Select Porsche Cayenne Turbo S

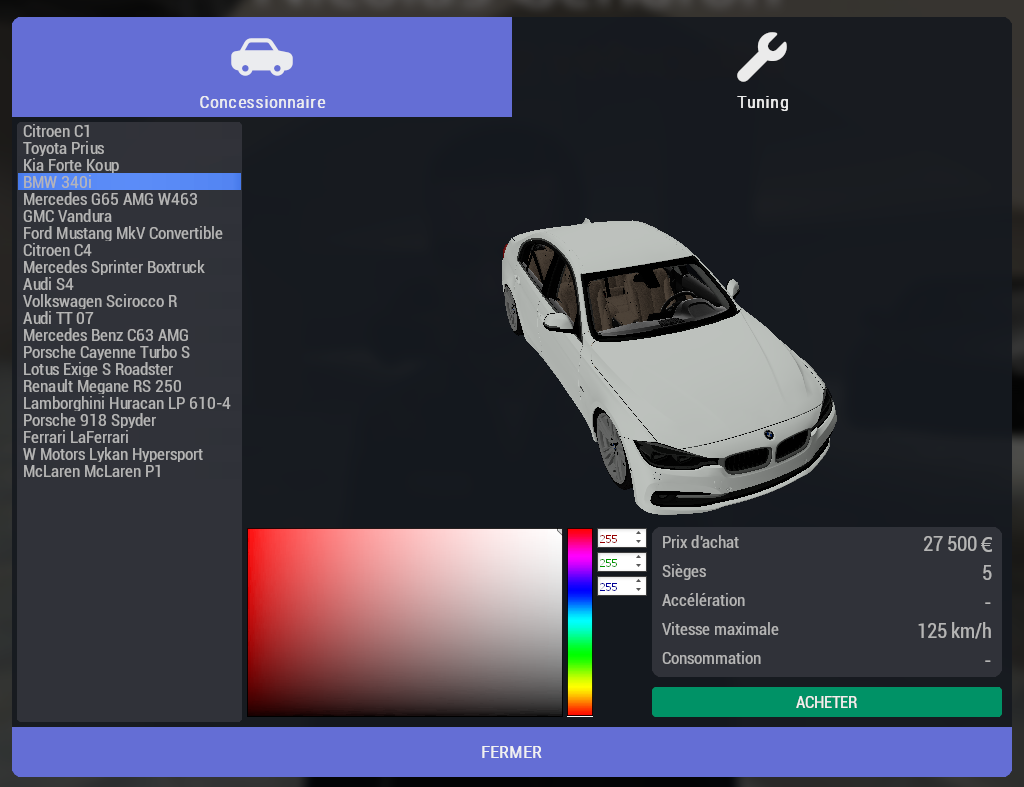129,352
